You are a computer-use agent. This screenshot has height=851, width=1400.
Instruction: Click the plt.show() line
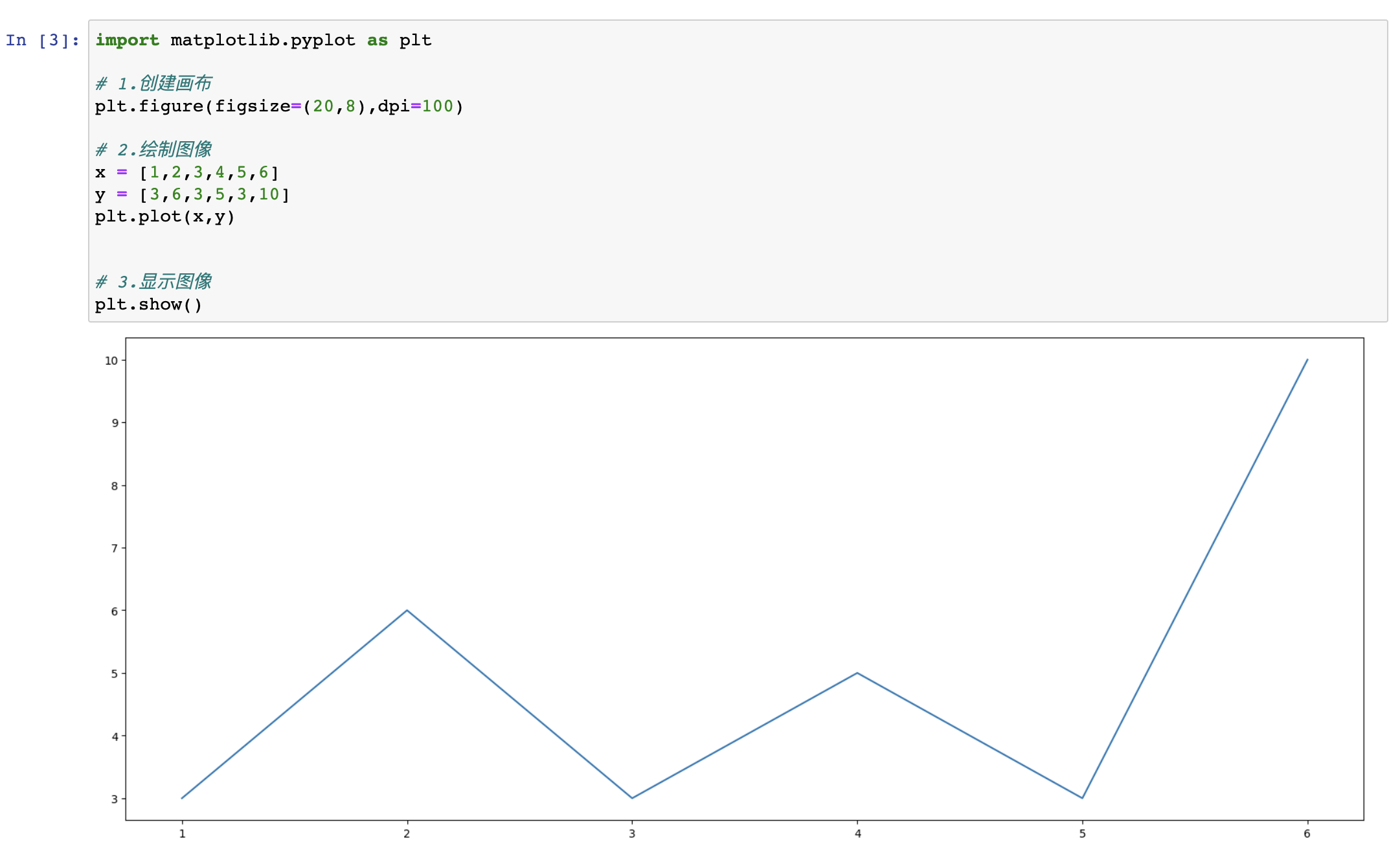148,304
